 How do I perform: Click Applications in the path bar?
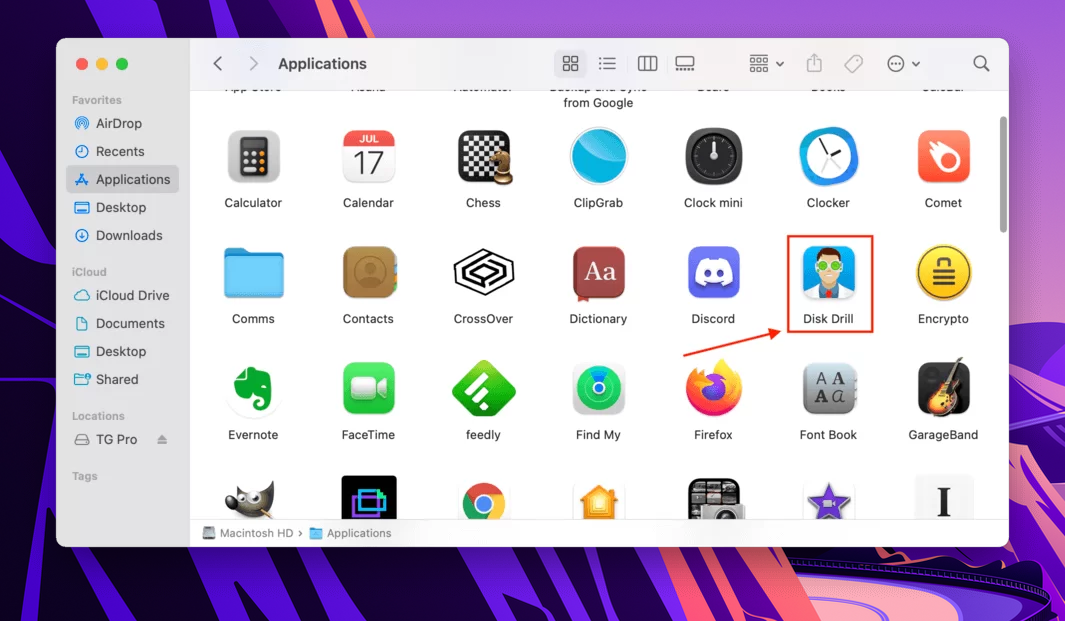click(350, 533)
